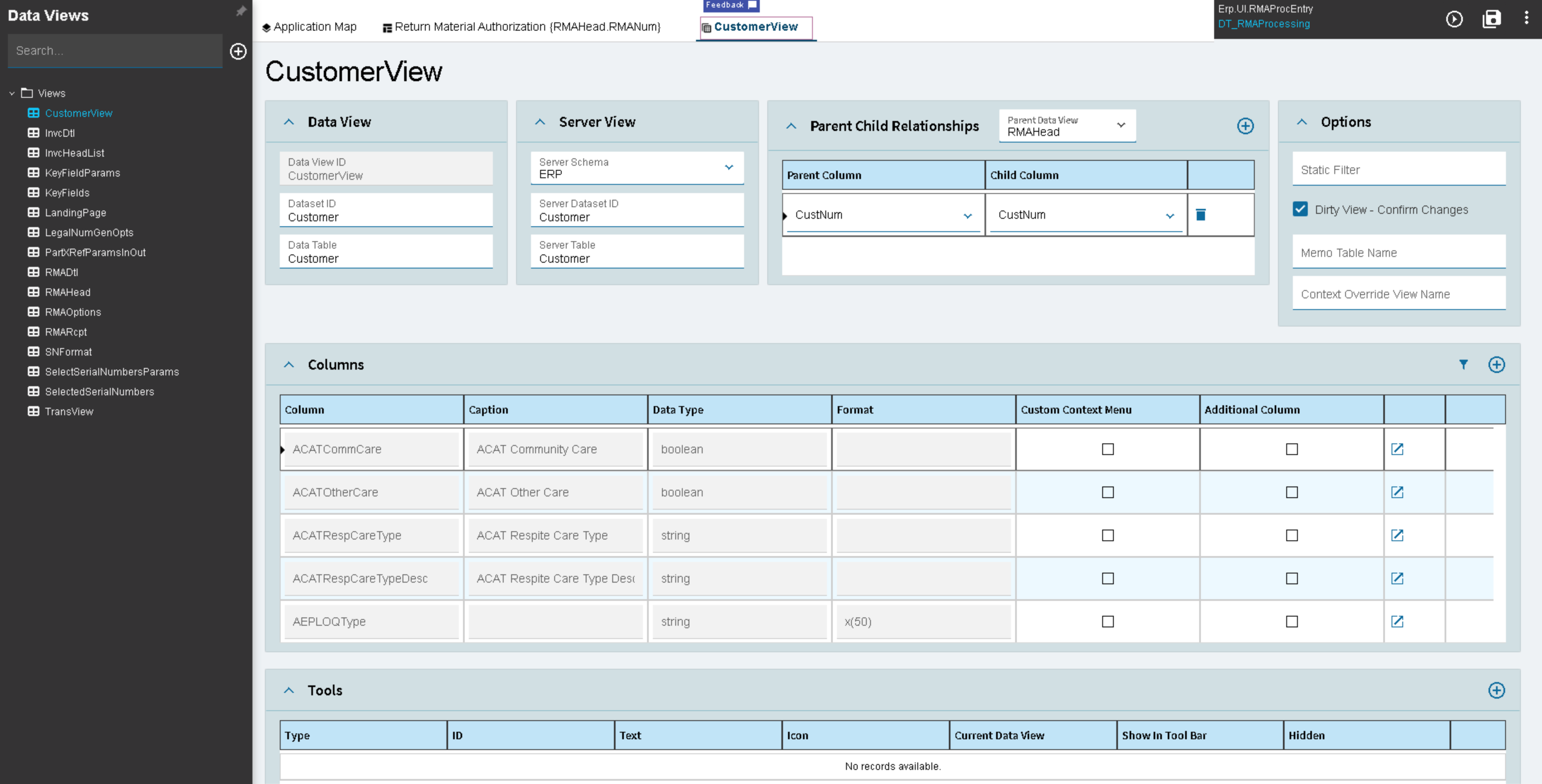Open the Feedback flag

[731, 5]
